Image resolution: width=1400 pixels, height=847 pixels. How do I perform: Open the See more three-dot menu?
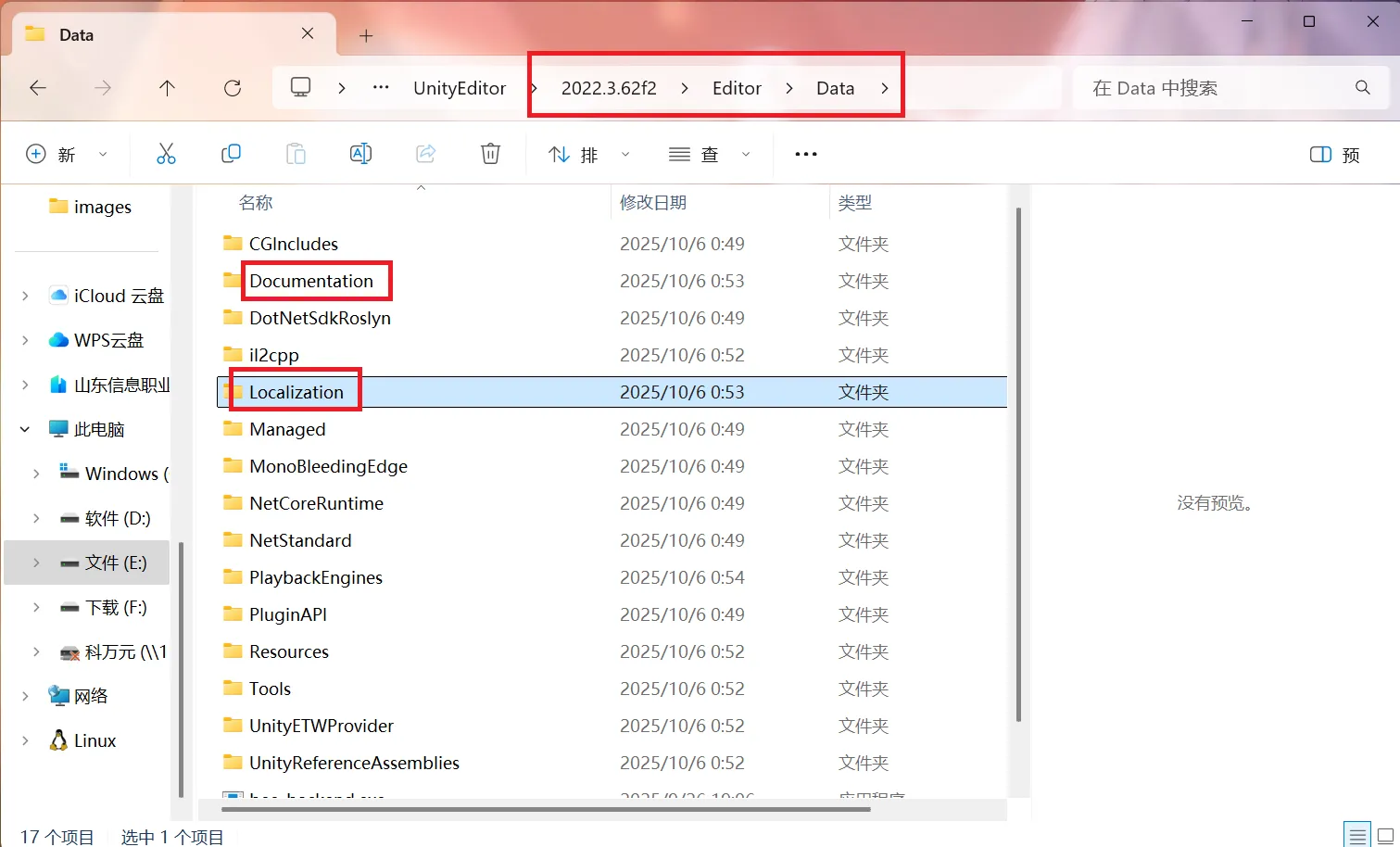click(x=806, y=154)
